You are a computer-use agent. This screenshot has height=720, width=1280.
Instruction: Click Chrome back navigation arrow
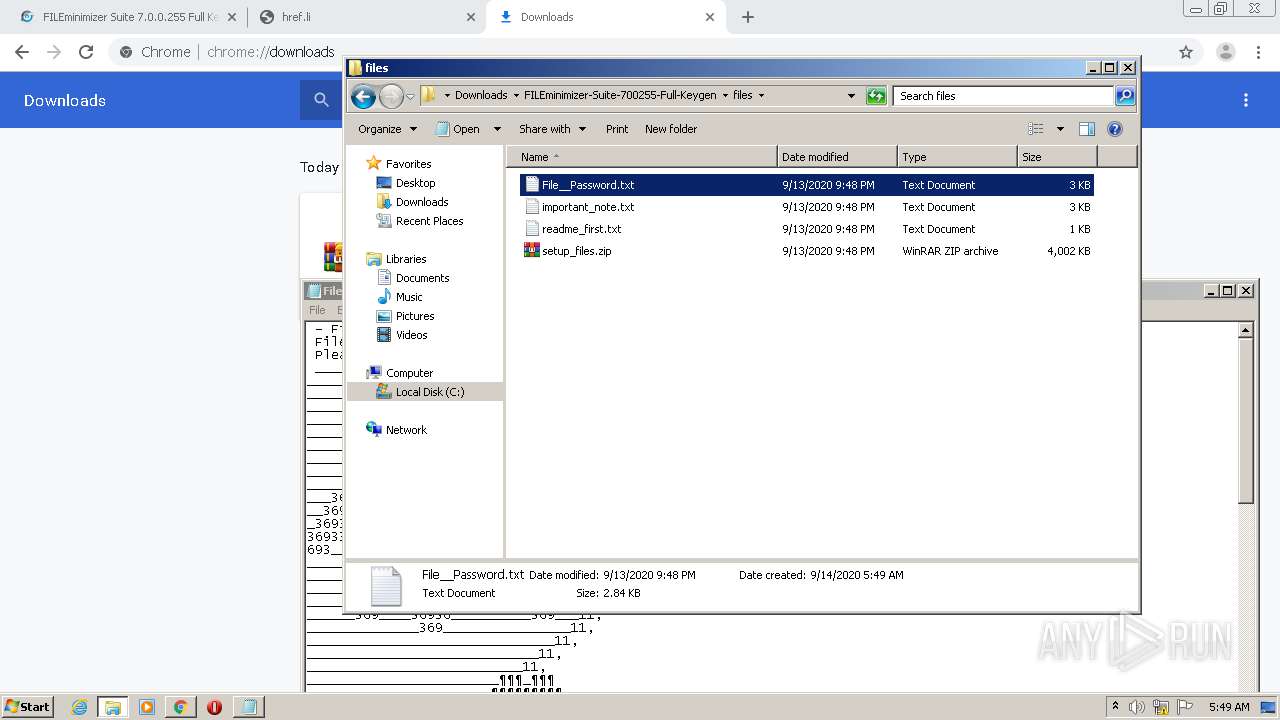[22, 52]
